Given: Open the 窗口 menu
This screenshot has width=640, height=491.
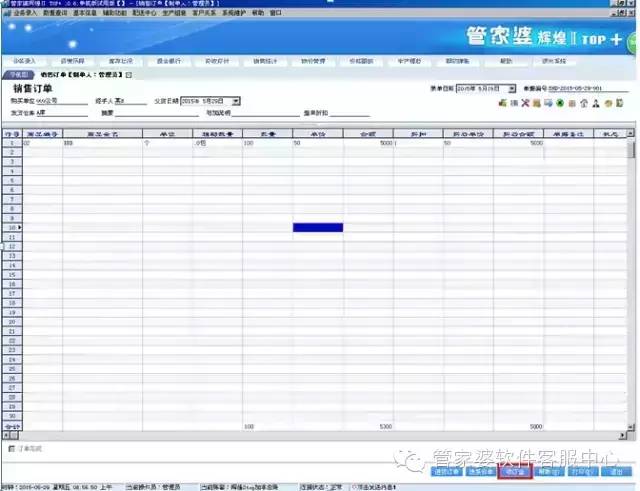Looking at the screenshot, I should 276,13.
